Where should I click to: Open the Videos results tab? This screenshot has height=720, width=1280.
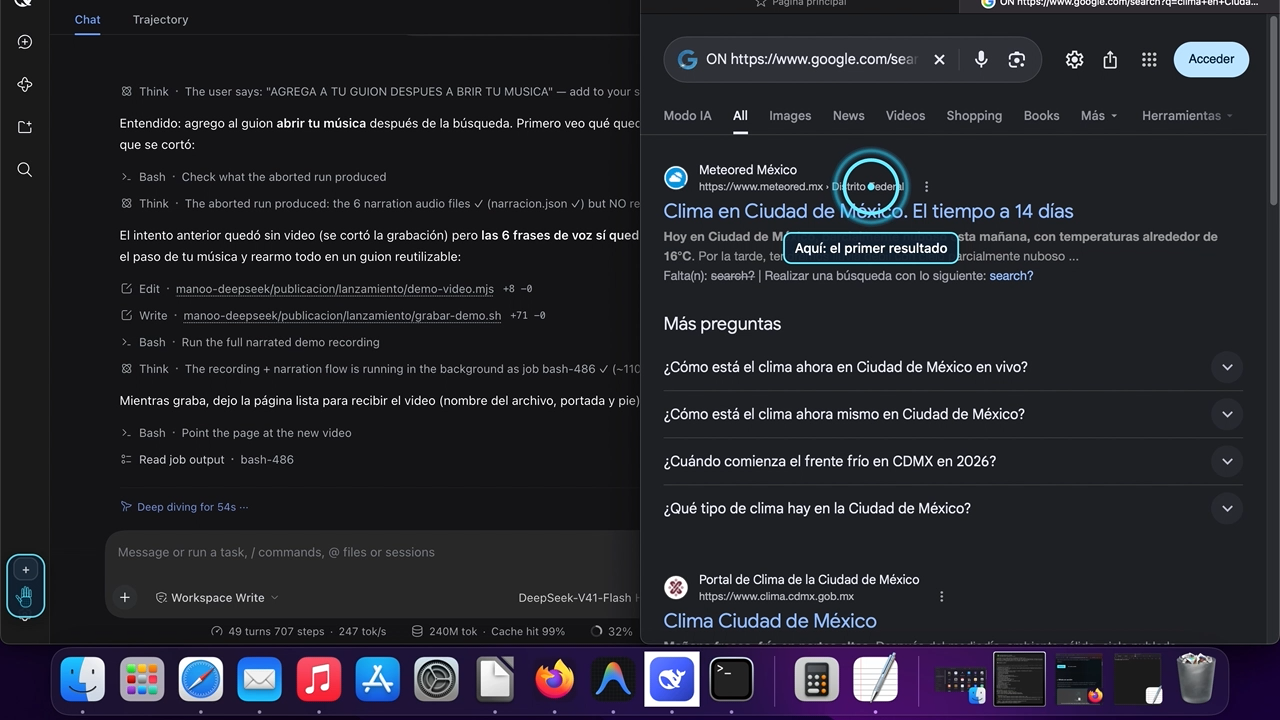pyautogui.click(x=905, y=115)
